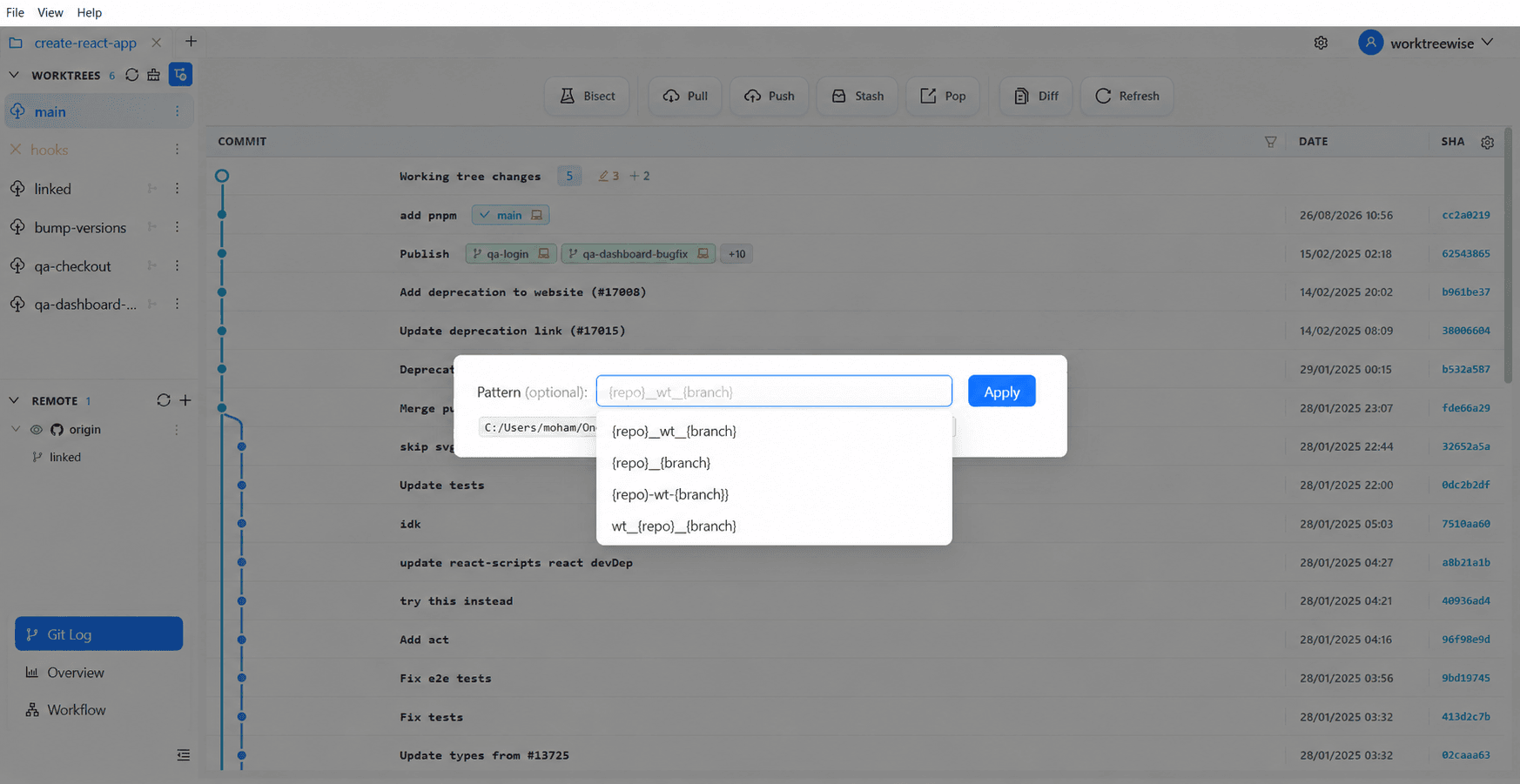The image size is (1520, 784).
Task: Click the commit filter funnel icon
Action: point(1270,142)
